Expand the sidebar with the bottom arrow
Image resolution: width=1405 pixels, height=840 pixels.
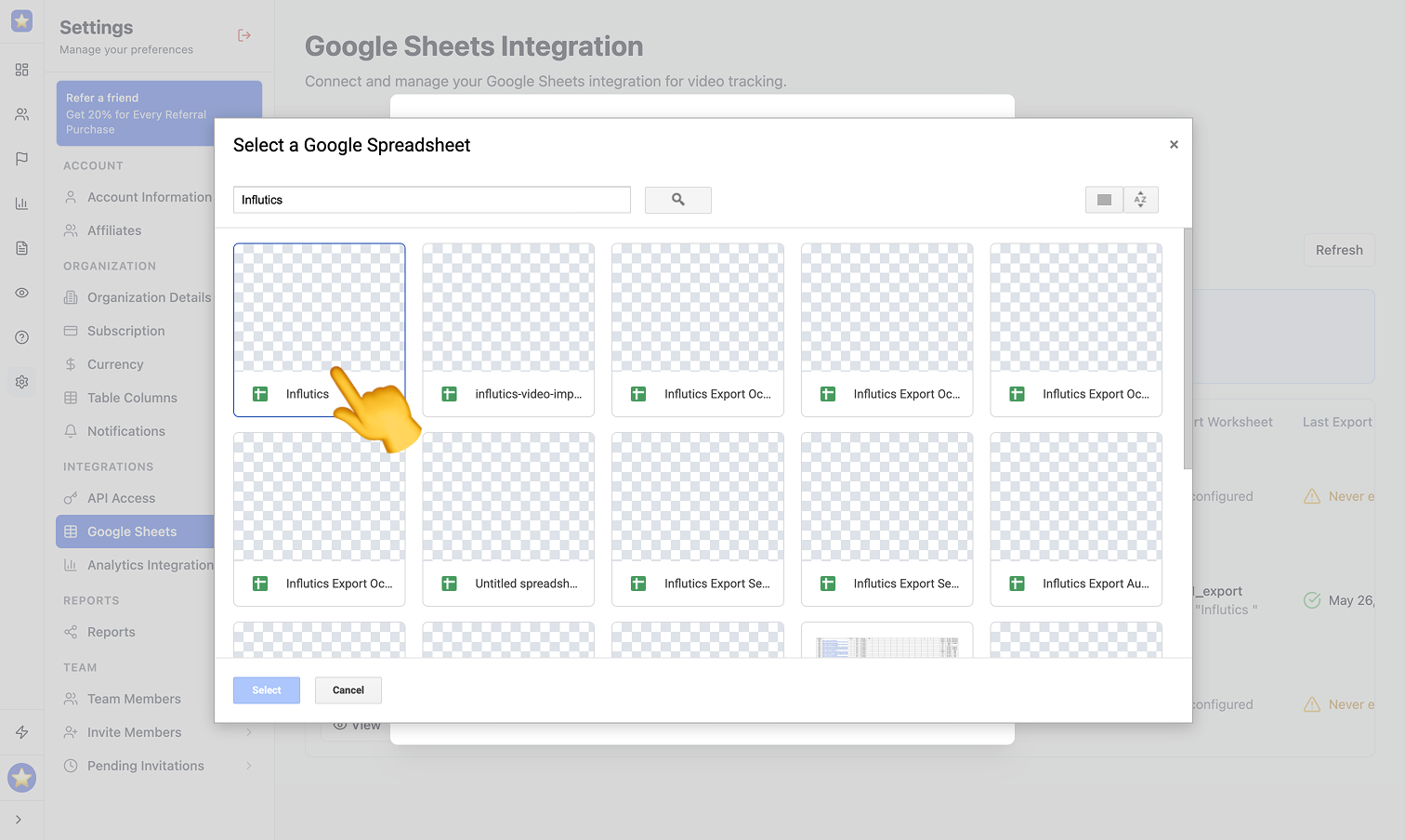tap(19, 820)
